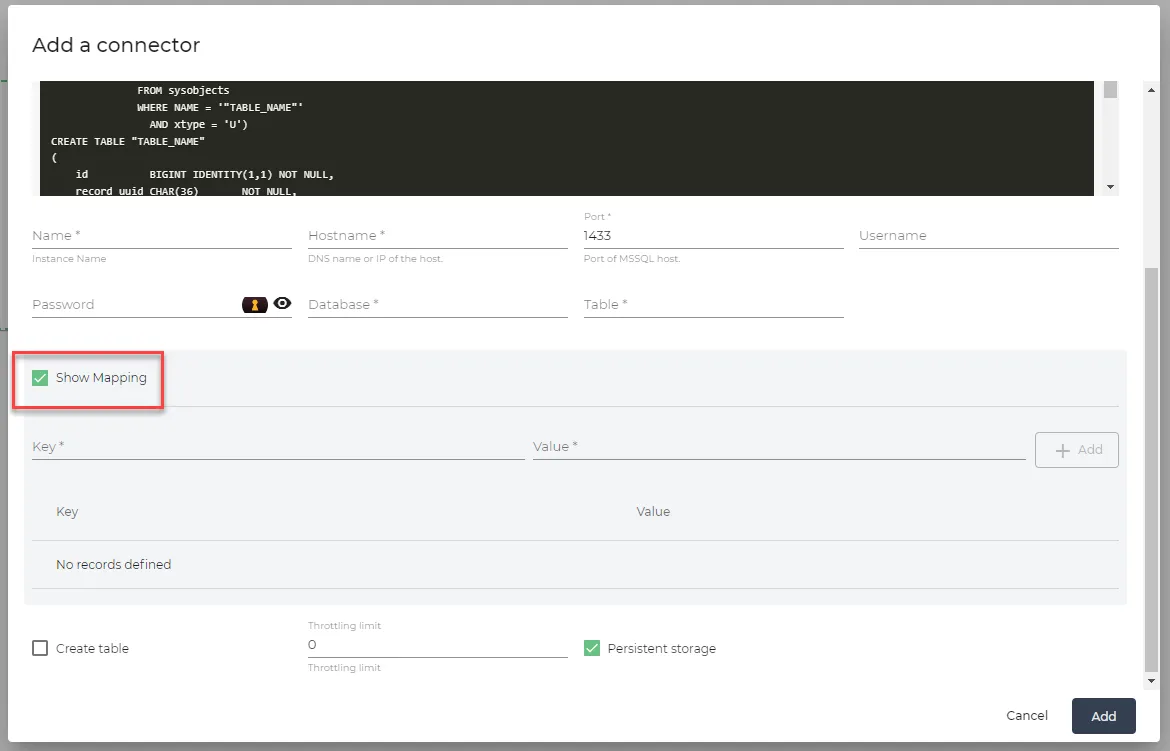Click the dialog vertical scrollbar thumb
The height and width of the screenshot is (751, 1170).
click(x=1151, y=470)
